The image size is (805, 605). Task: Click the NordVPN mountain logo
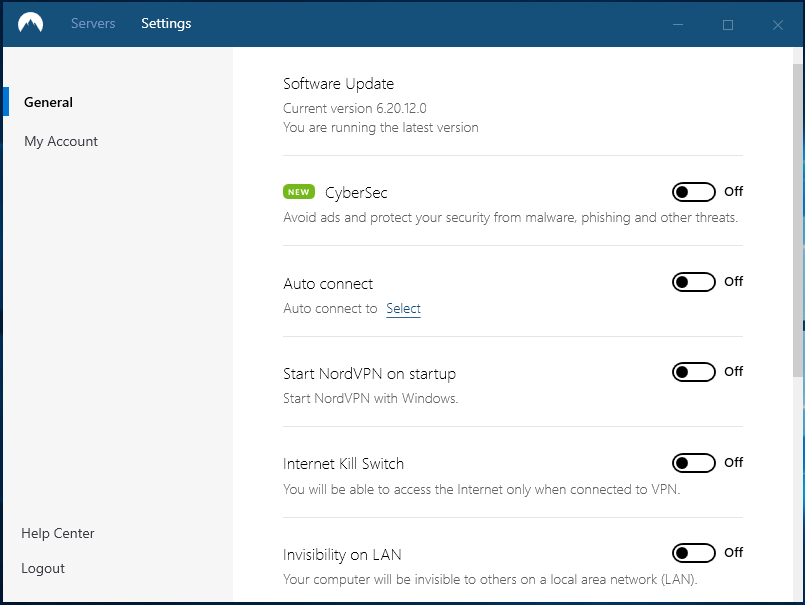(30, 23)
